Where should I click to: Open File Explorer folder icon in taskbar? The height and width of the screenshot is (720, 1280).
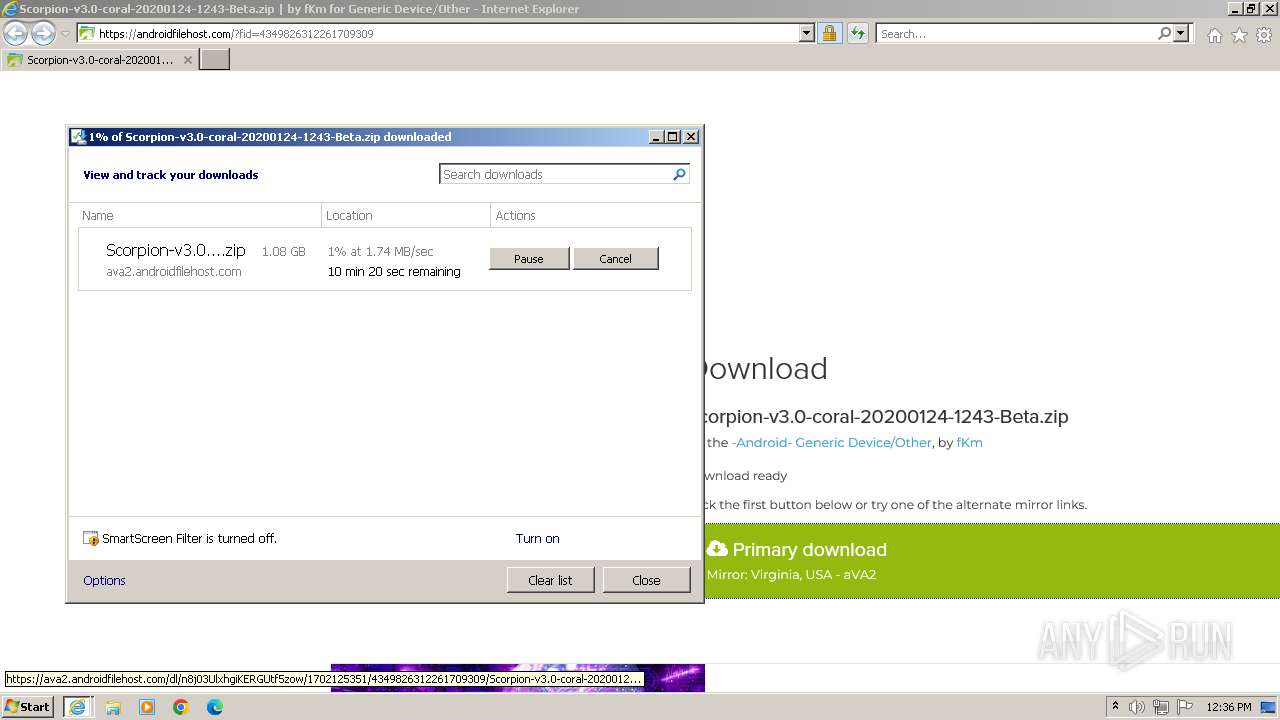113,707
